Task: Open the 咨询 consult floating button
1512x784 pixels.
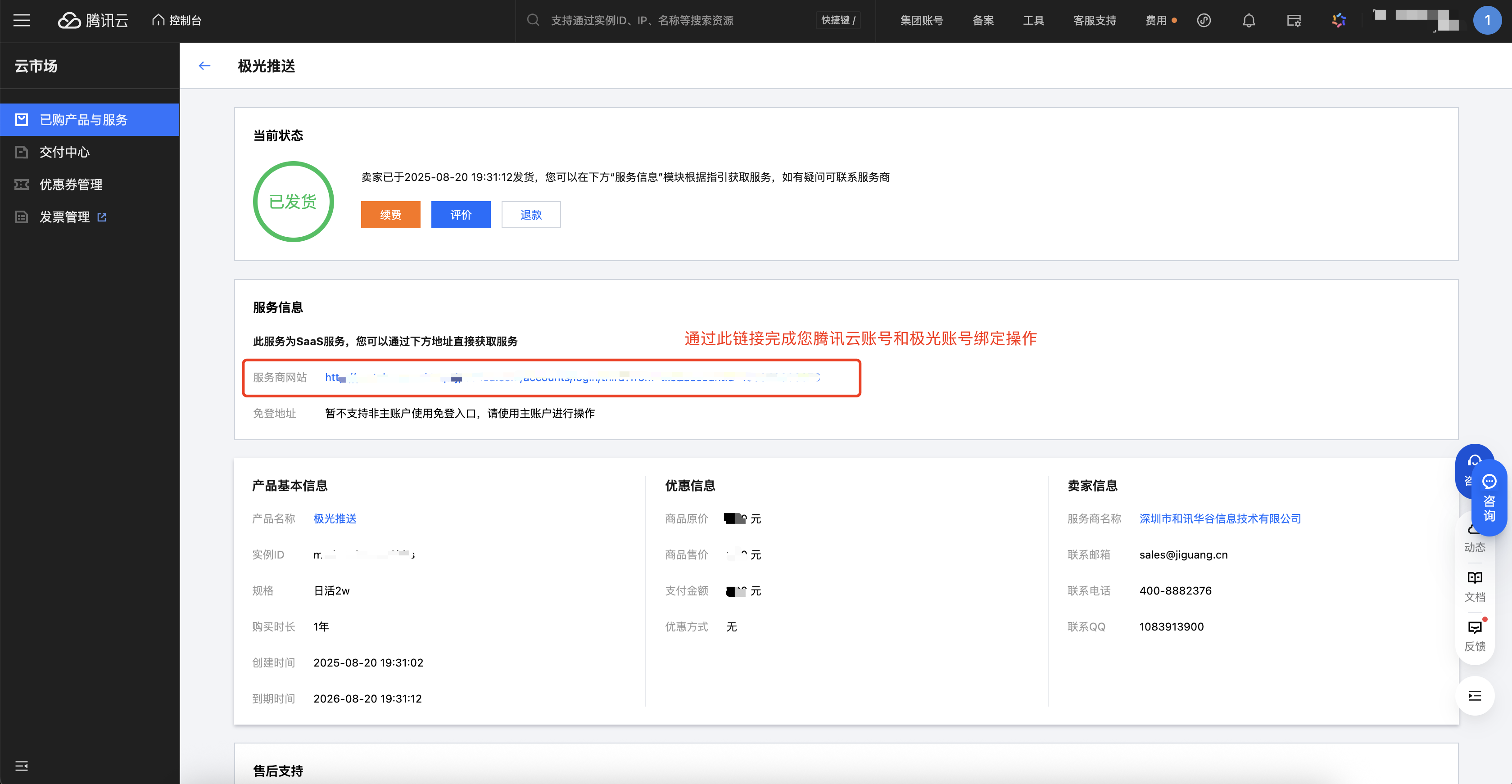Action: click(x=1489, y=498)
